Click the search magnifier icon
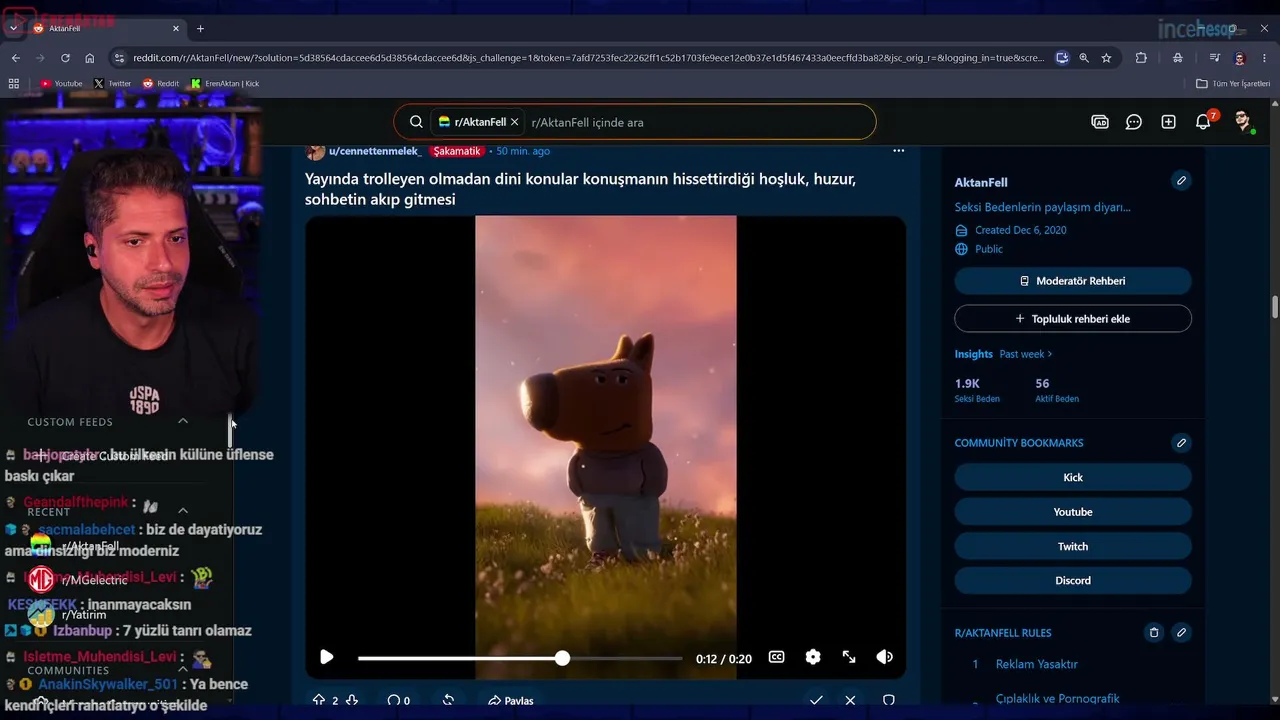 click(416, 122)
